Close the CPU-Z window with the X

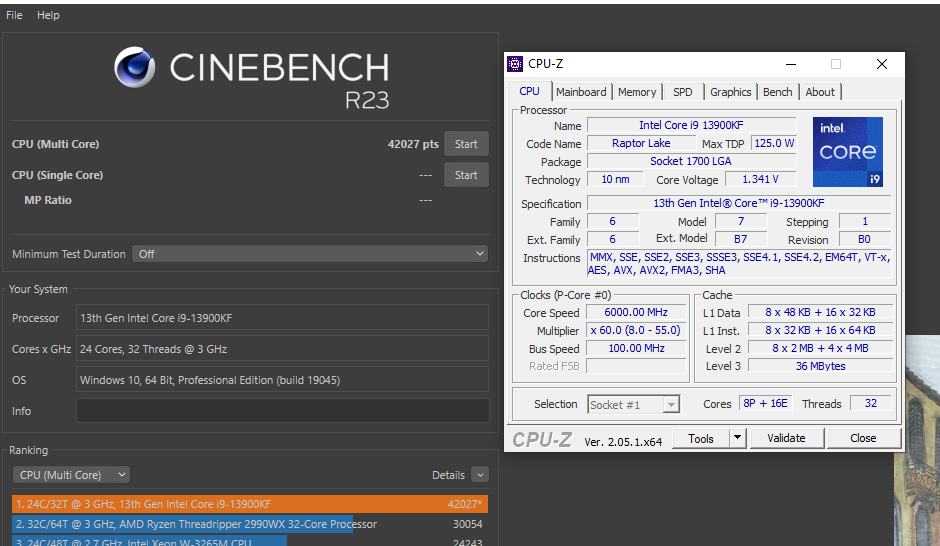(x=881, y=64)
